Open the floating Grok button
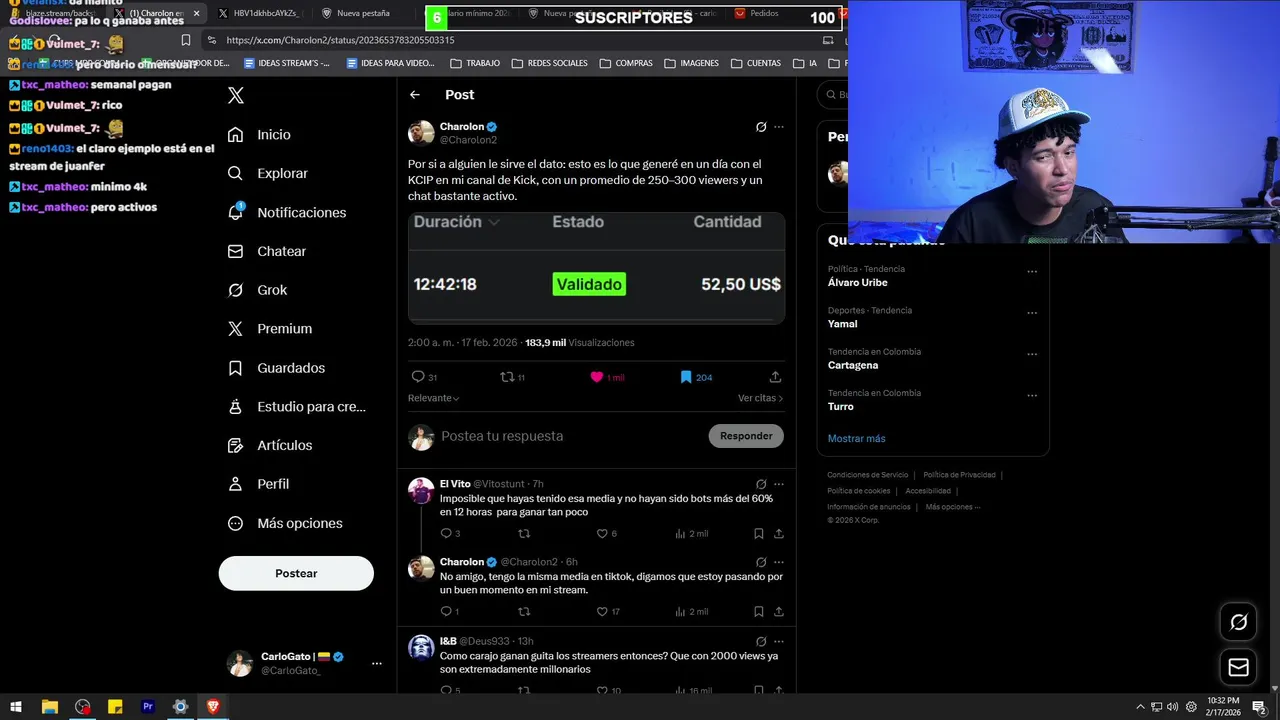This screenshot has width=1280, height=720. coord(1238,622)
